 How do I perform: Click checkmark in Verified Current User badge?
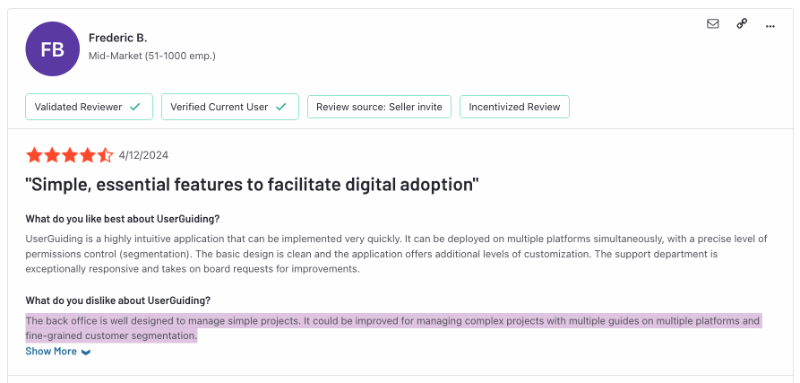281,107
